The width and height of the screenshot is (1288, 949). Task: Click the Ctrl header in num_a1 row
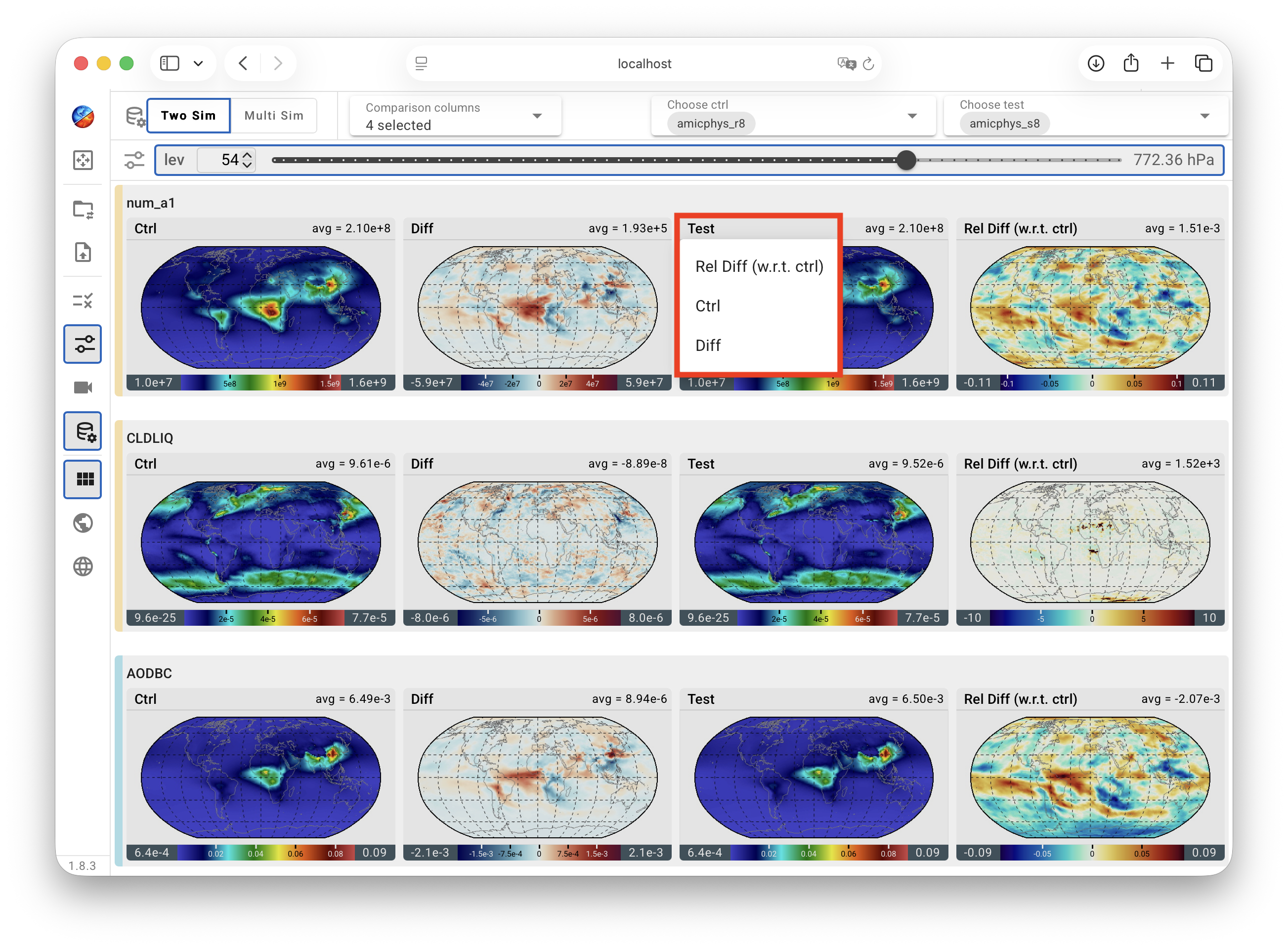(145, 229)
